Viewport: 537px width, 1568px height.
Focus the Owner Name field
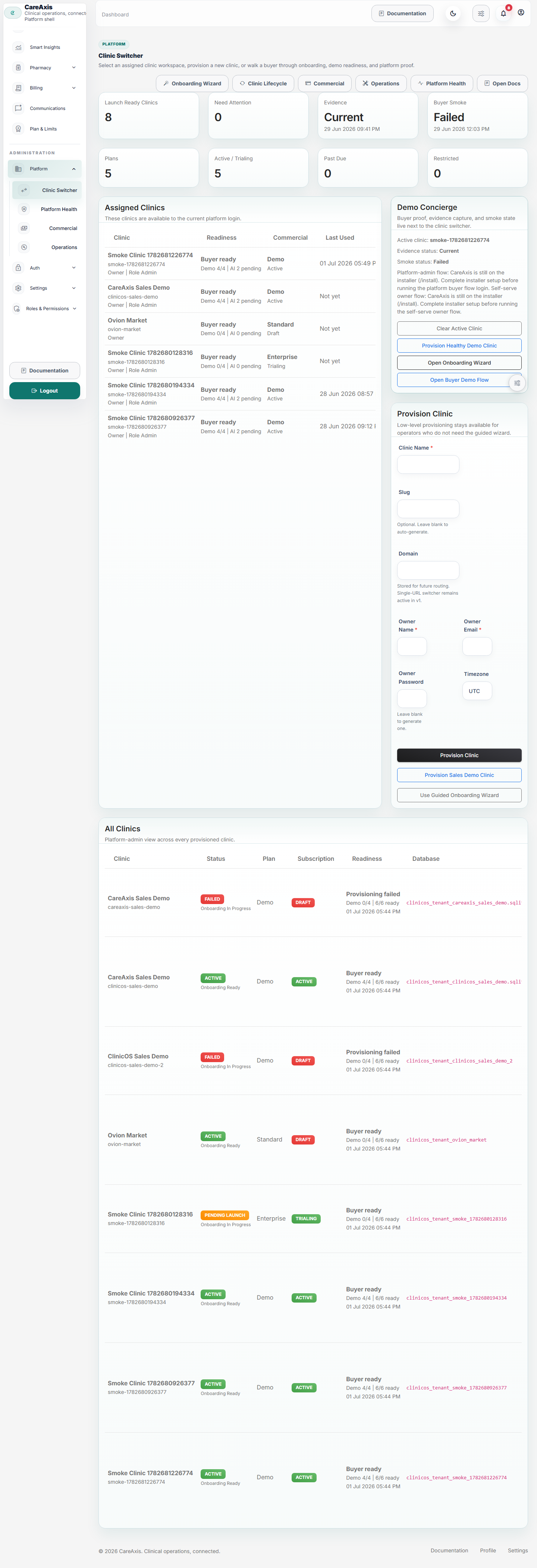coord(412,646)
